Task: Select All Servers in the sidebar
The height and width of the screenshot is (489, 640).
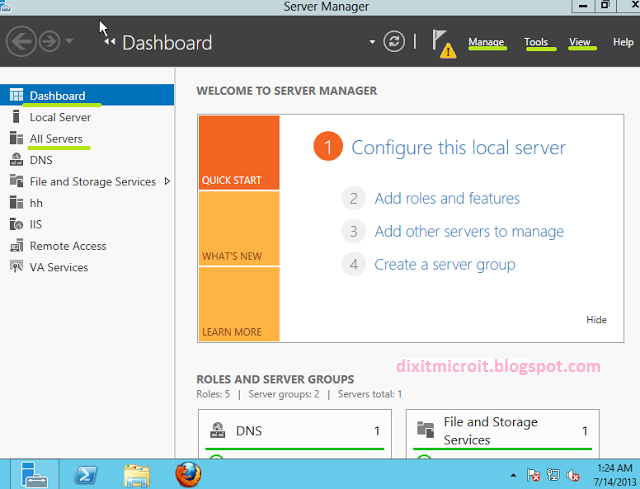Action: (87, 139)
